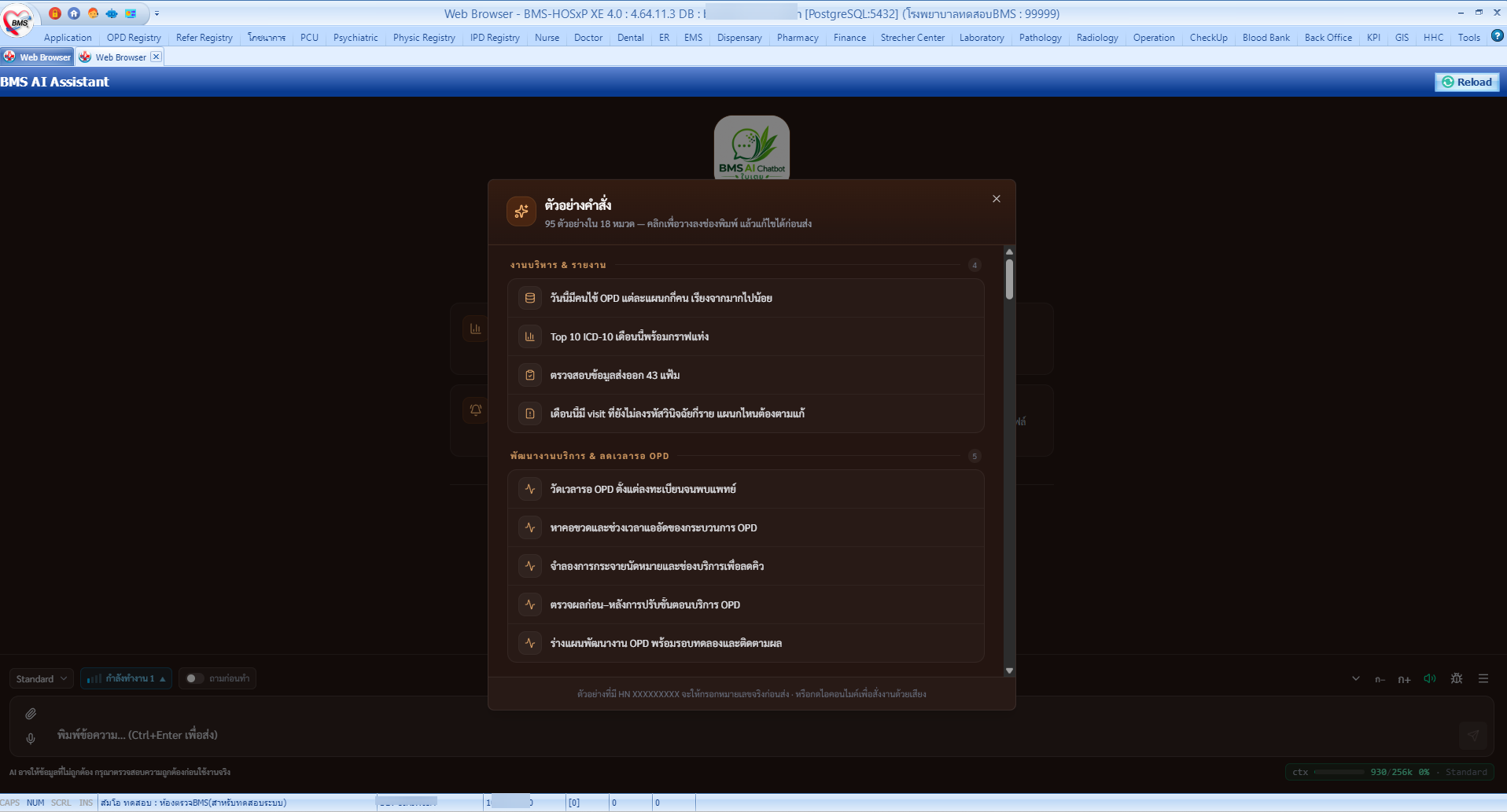Click the microphone voice input icon

(31, 739)
